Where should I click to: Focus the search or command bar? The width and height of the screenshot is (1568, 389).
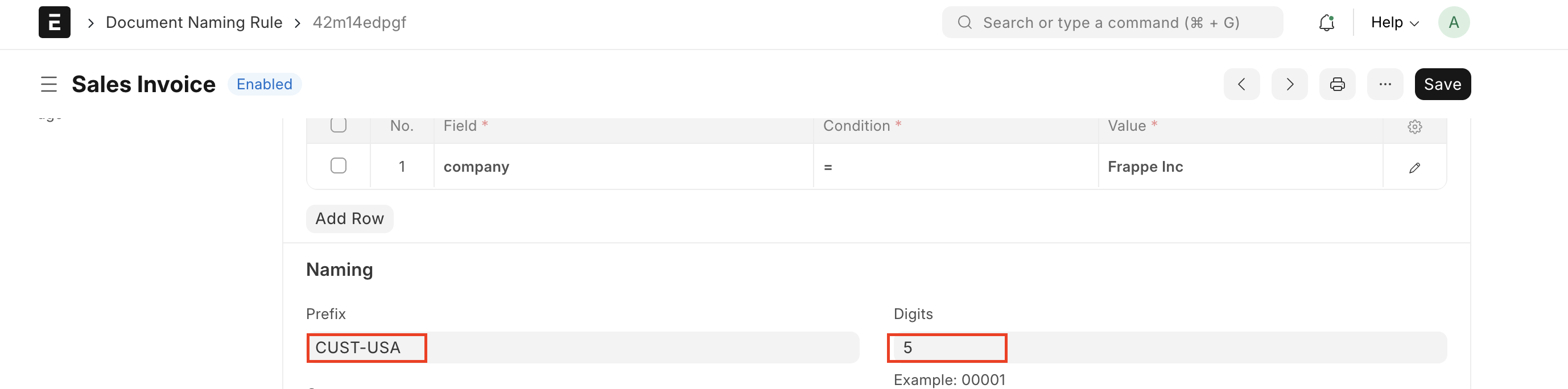(1112, 23)
